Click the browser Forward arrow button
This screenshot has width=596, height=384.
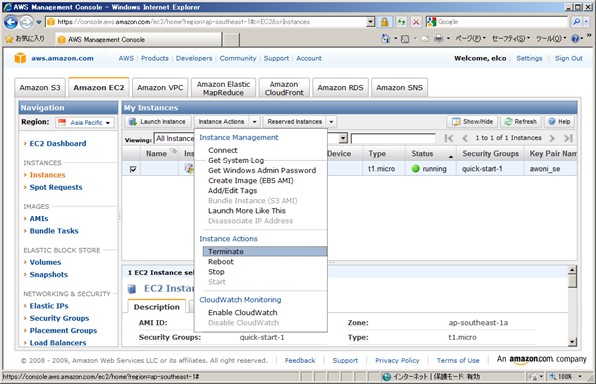(x=26, y=22)
